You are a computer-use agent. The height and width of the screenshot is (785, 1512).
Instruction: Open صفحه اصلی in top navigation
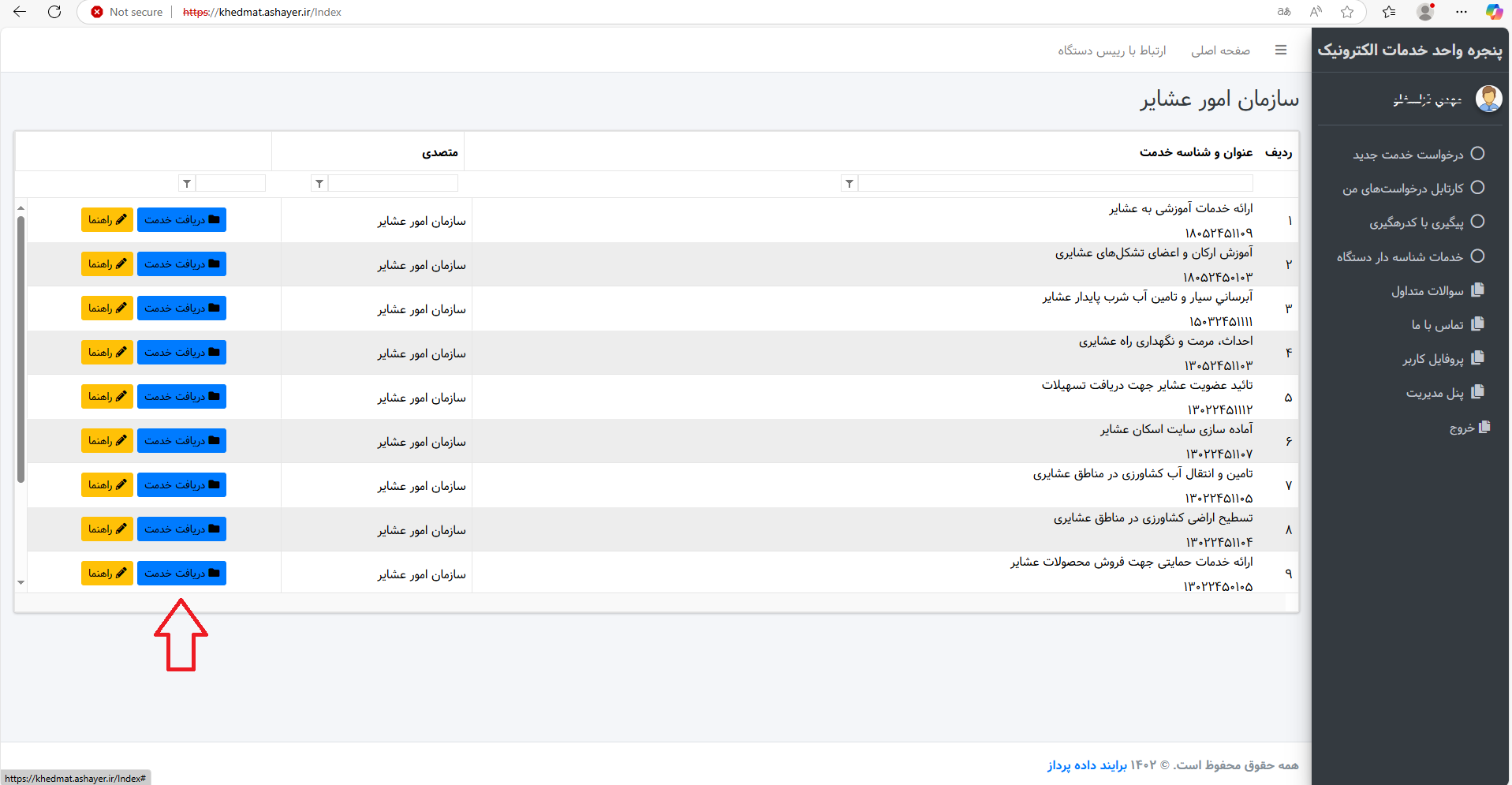(x=1220, y=50)
